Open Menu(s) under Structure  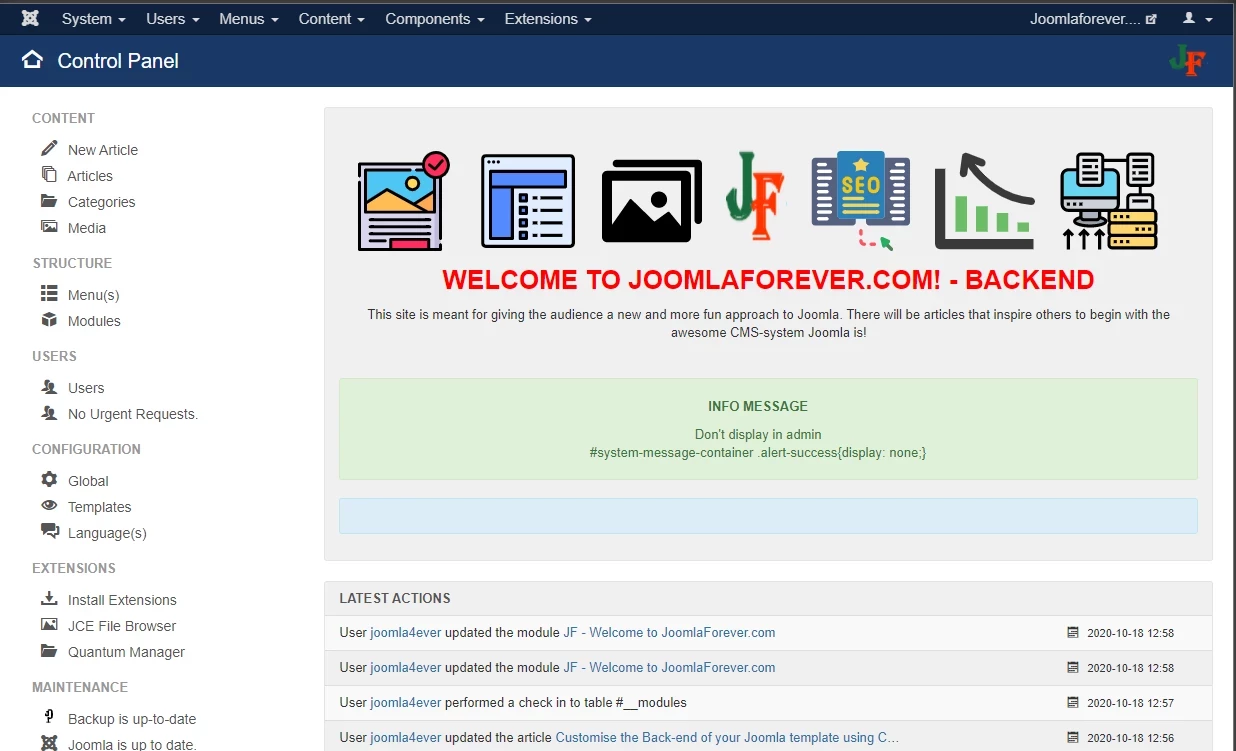[93, 295]
